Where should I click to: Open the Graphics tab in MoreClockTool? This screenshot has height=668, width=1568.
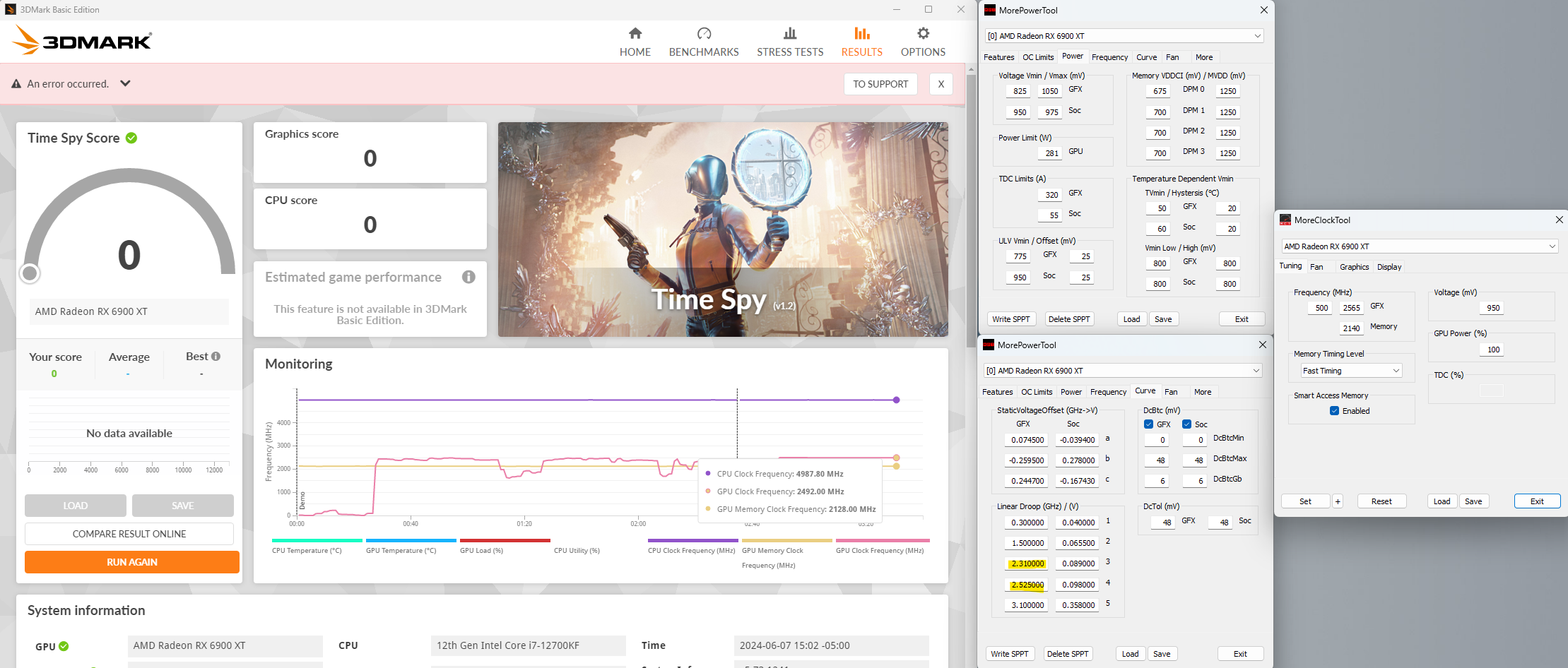pyautogui.click(x=1353, y=267)
